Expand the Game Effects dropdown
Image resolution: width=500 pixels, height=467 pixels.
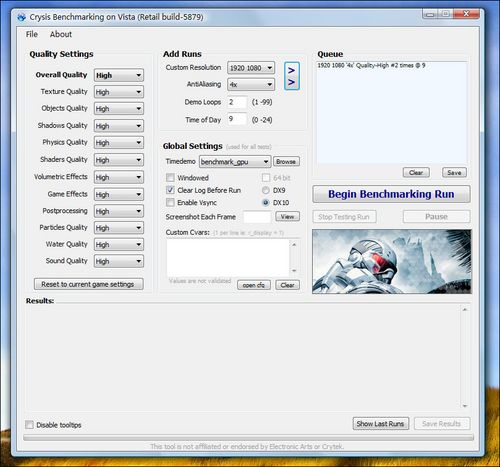click(119, 194)
